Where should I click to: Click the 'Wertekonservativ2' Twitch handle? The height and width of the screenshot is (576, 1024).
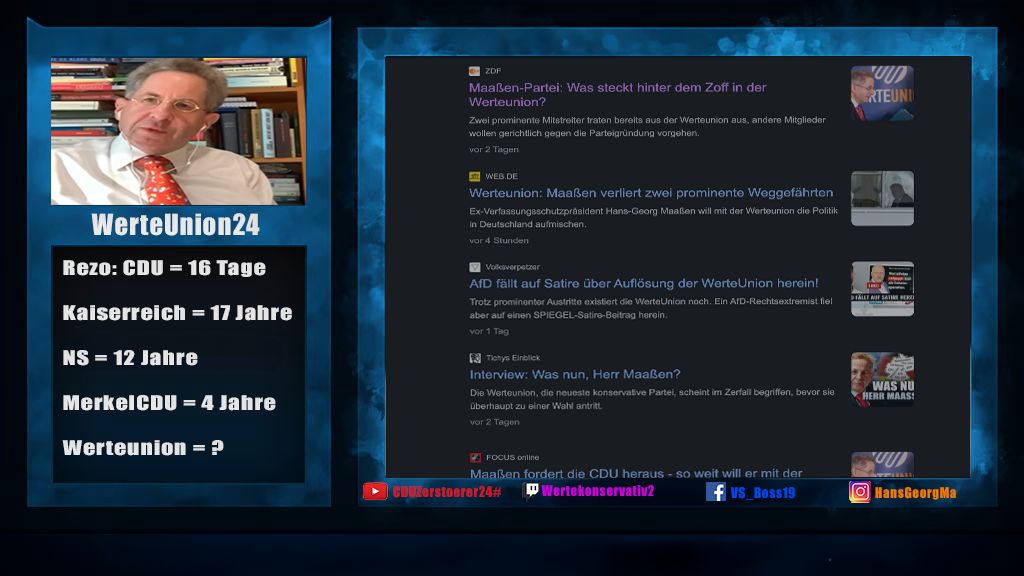click(x=598, y=491)
